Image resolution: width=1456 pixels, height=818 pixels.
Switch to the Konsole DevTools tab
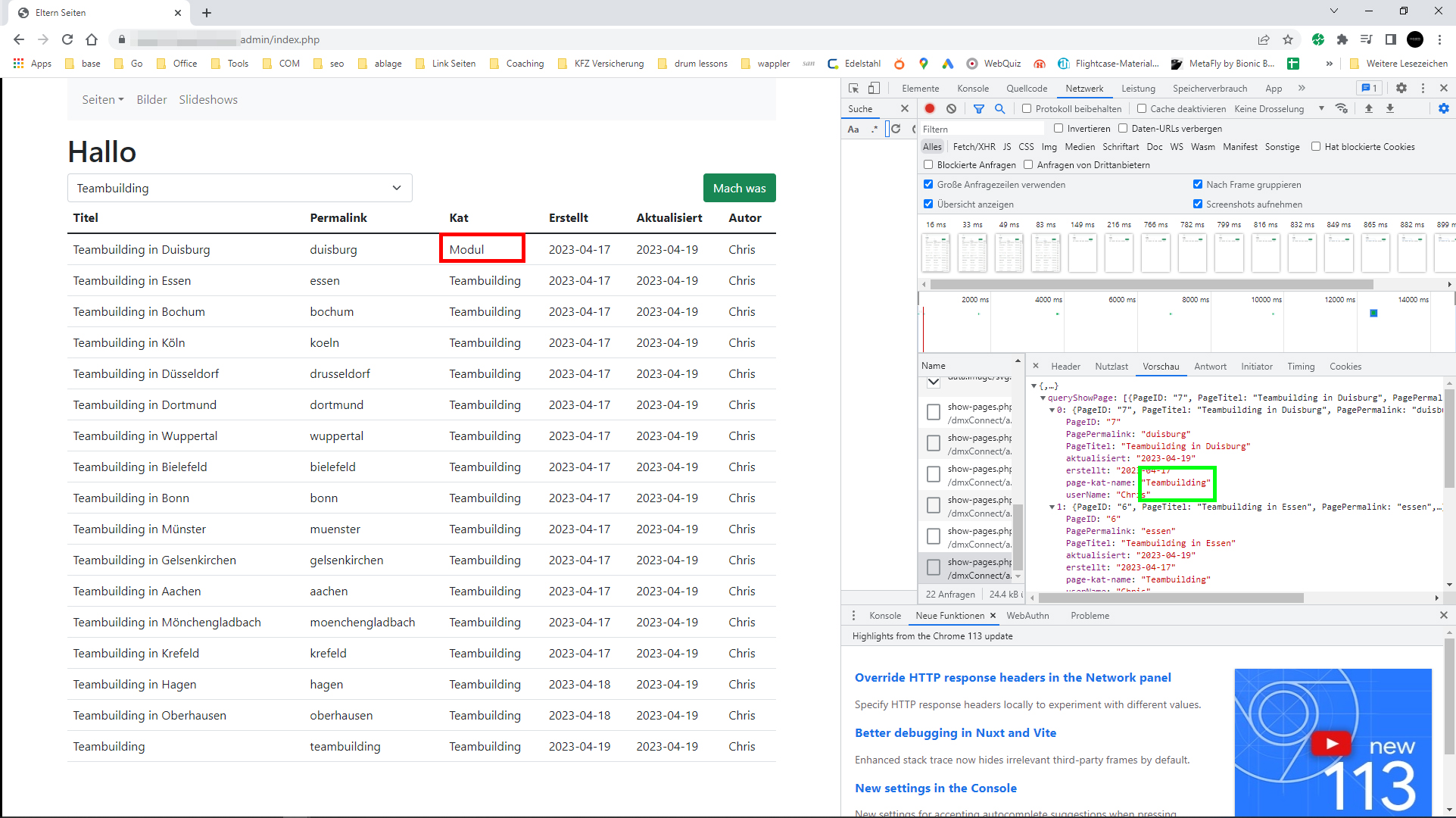(972, 88)
